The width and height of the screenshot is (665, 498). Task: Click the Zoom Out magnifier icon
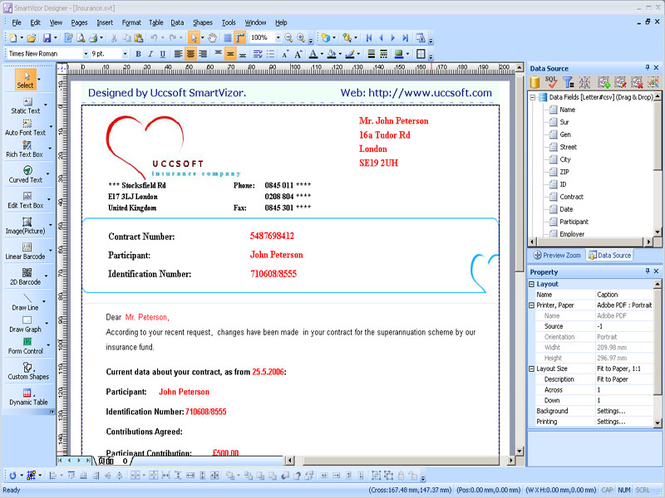[x=288, y=38]
